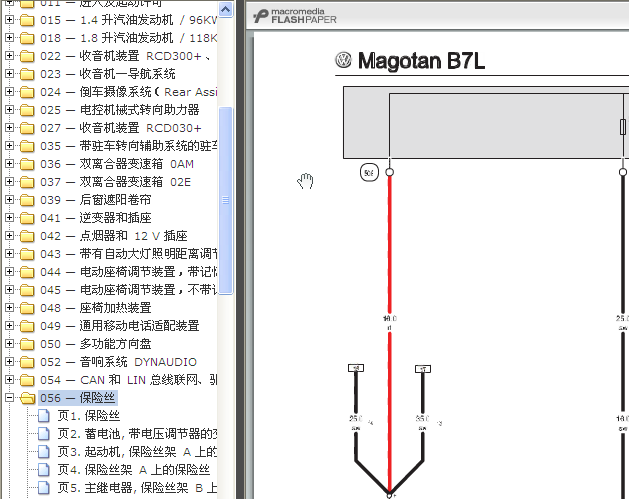Click document icon of 页1. 保险丝

tap(44, 416)
